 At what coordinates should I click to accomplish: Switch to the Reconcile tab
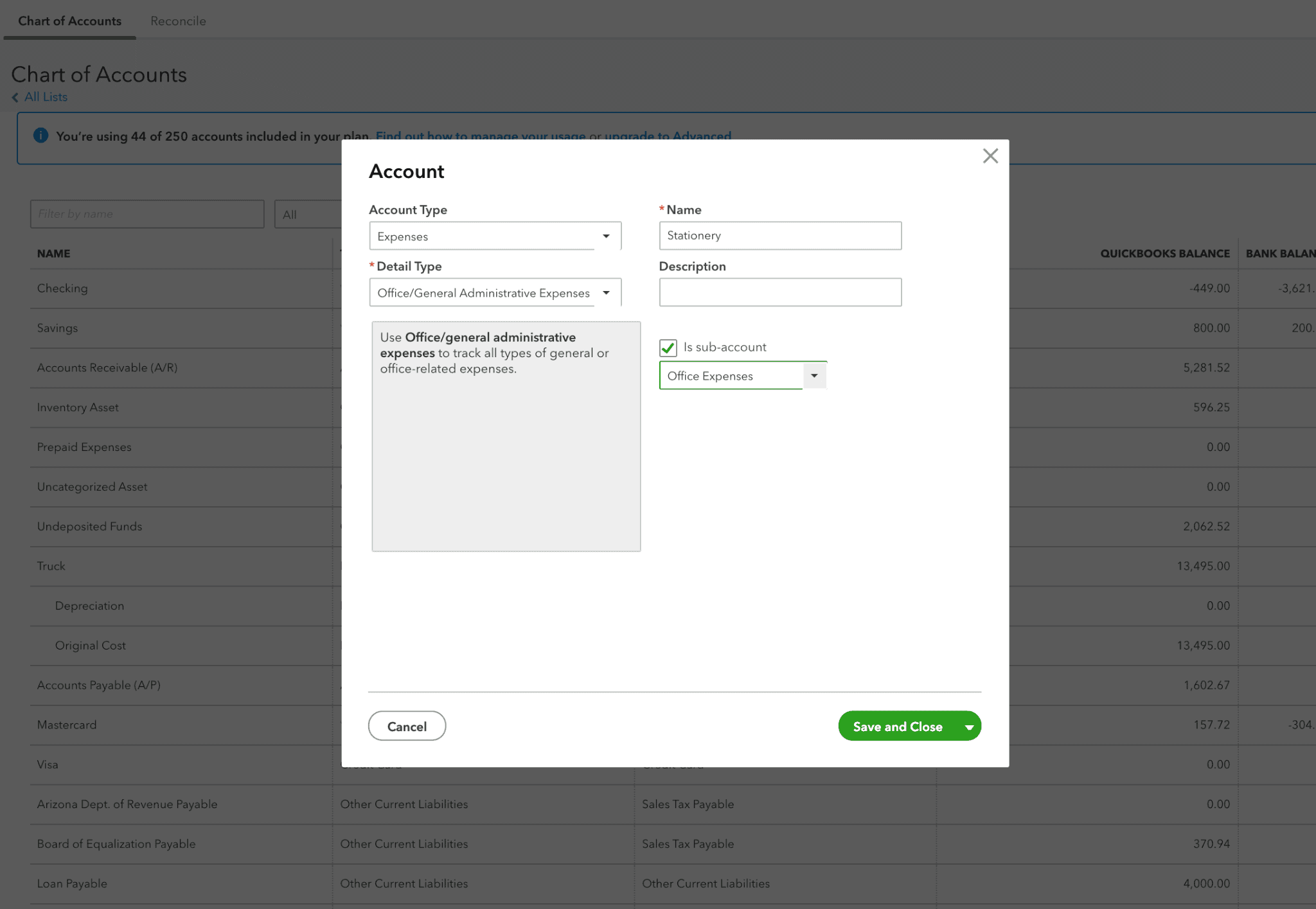(x=178, y=21)
